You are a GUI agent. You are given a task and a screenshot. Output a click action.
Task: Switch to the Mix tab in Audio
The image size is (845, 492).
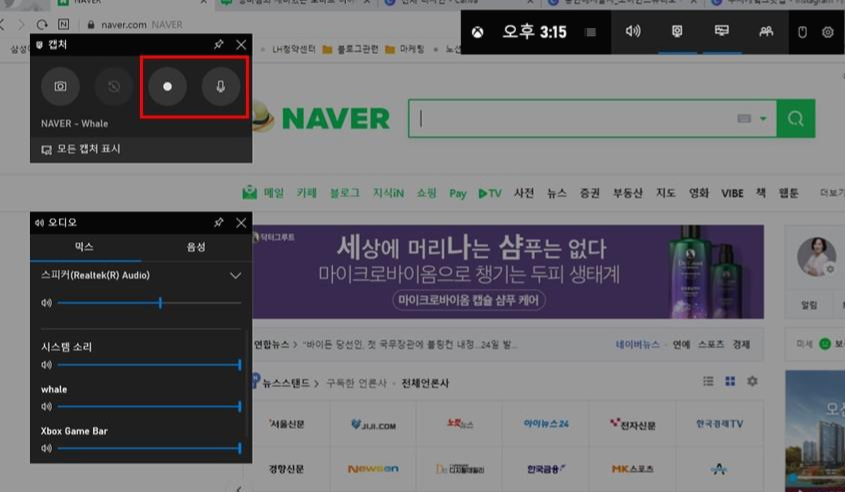pos(85,247)
